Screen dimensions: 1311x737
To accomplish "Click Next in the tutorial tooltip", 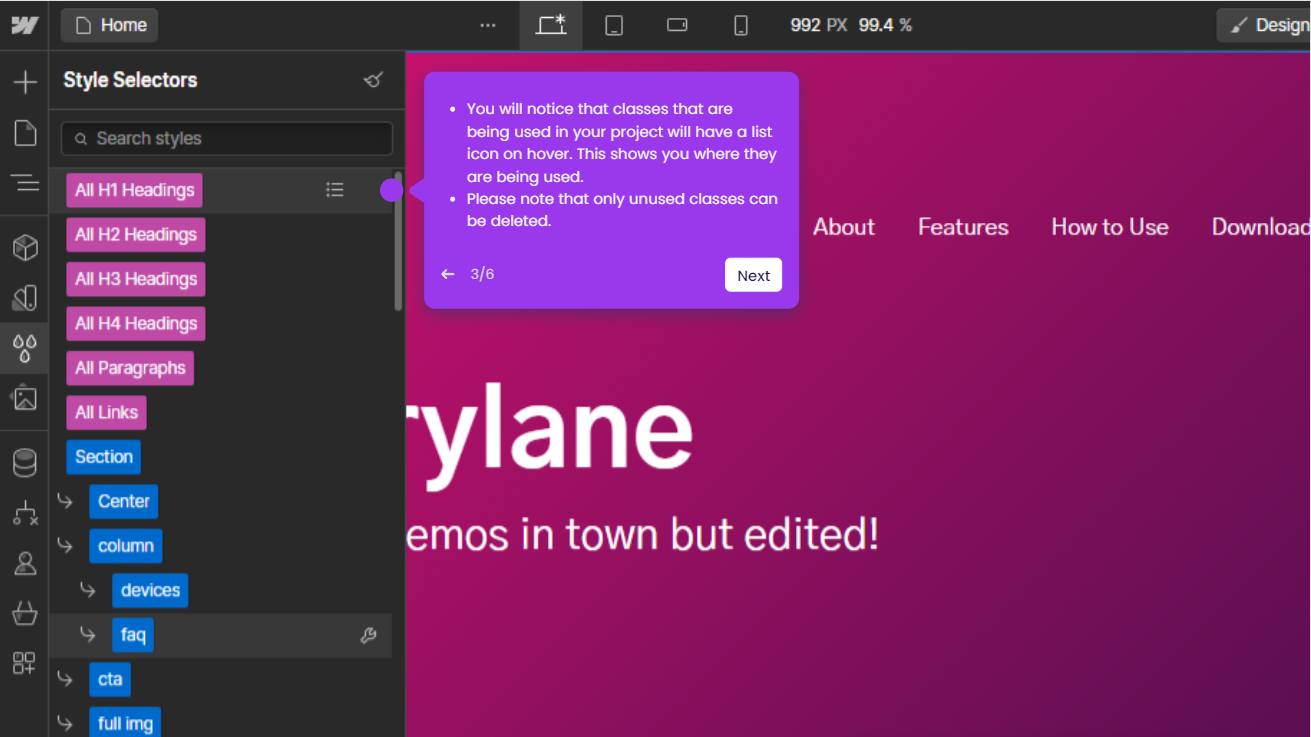I will [x=753, y=274].
